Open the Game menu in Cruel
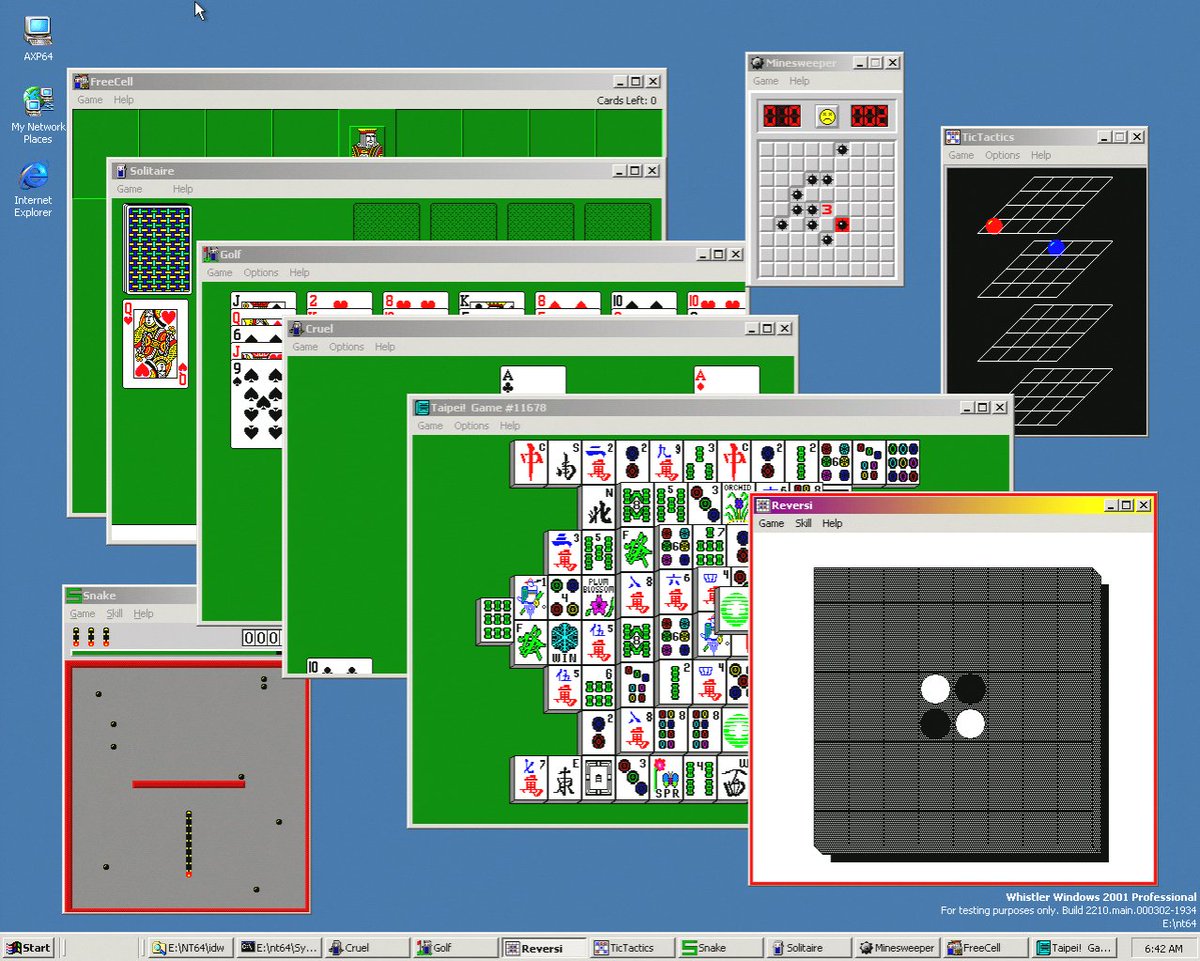 pyautogui.click(x=305, y=347)
